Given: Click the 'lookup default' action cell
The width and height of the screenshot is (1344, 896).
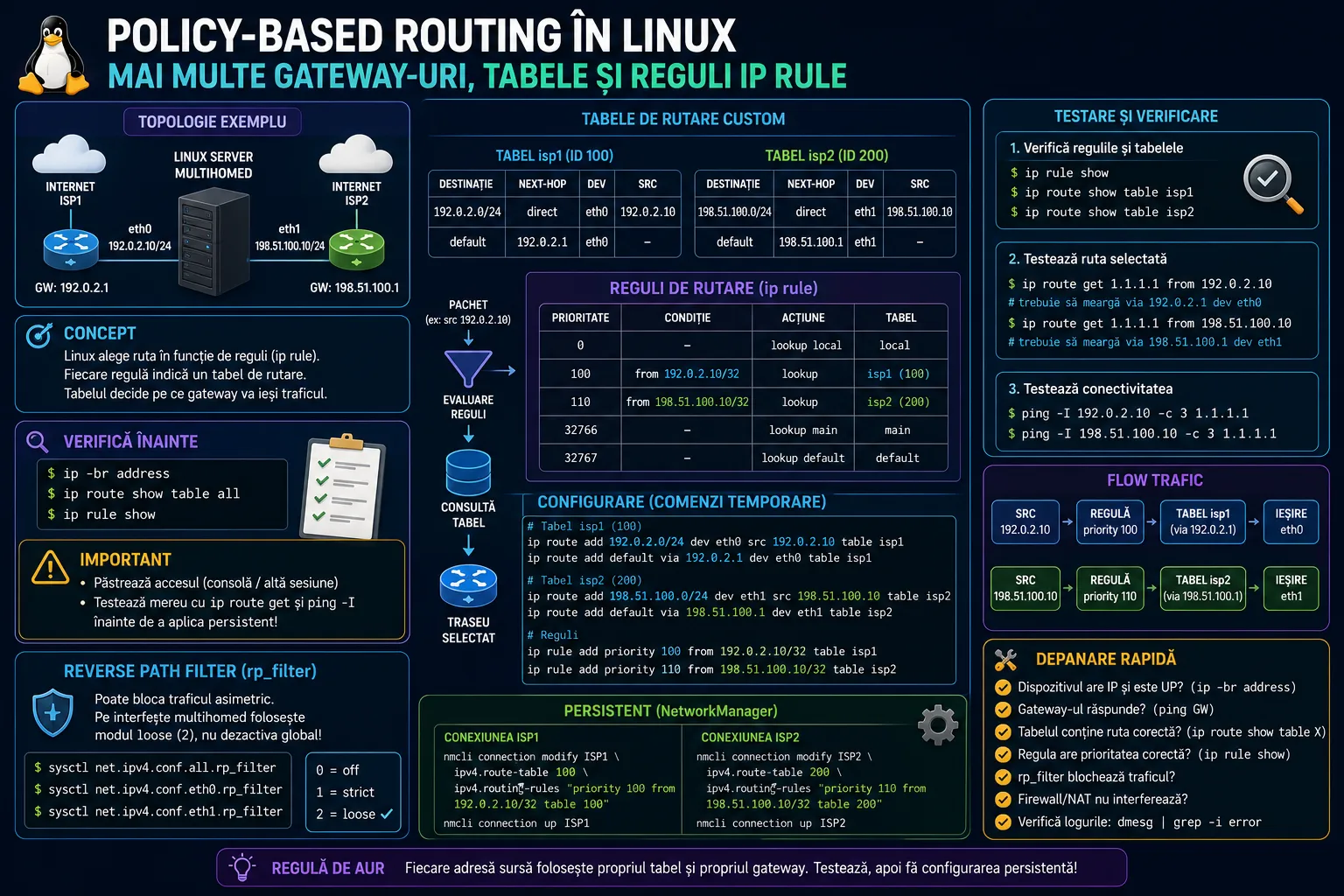Looking at the screenshot, I should [x=802, y=458].
